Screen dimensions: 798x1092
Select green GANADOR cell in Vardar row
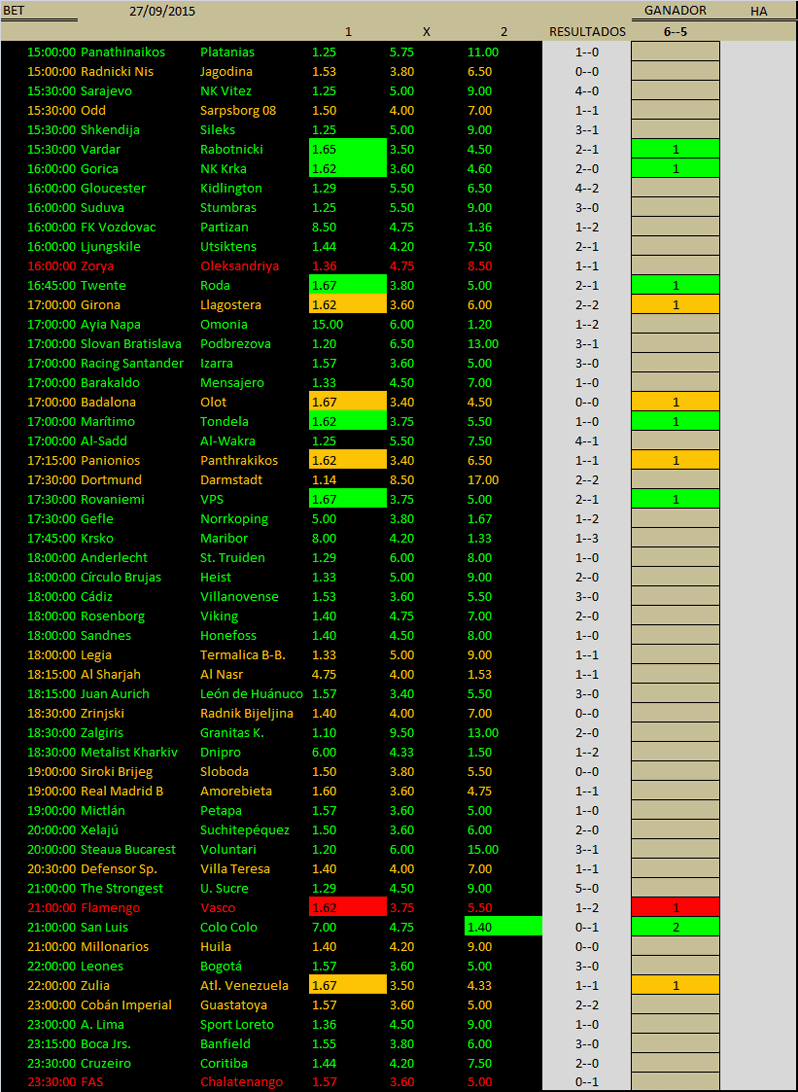pyautogui.click(x=675, y=148)
